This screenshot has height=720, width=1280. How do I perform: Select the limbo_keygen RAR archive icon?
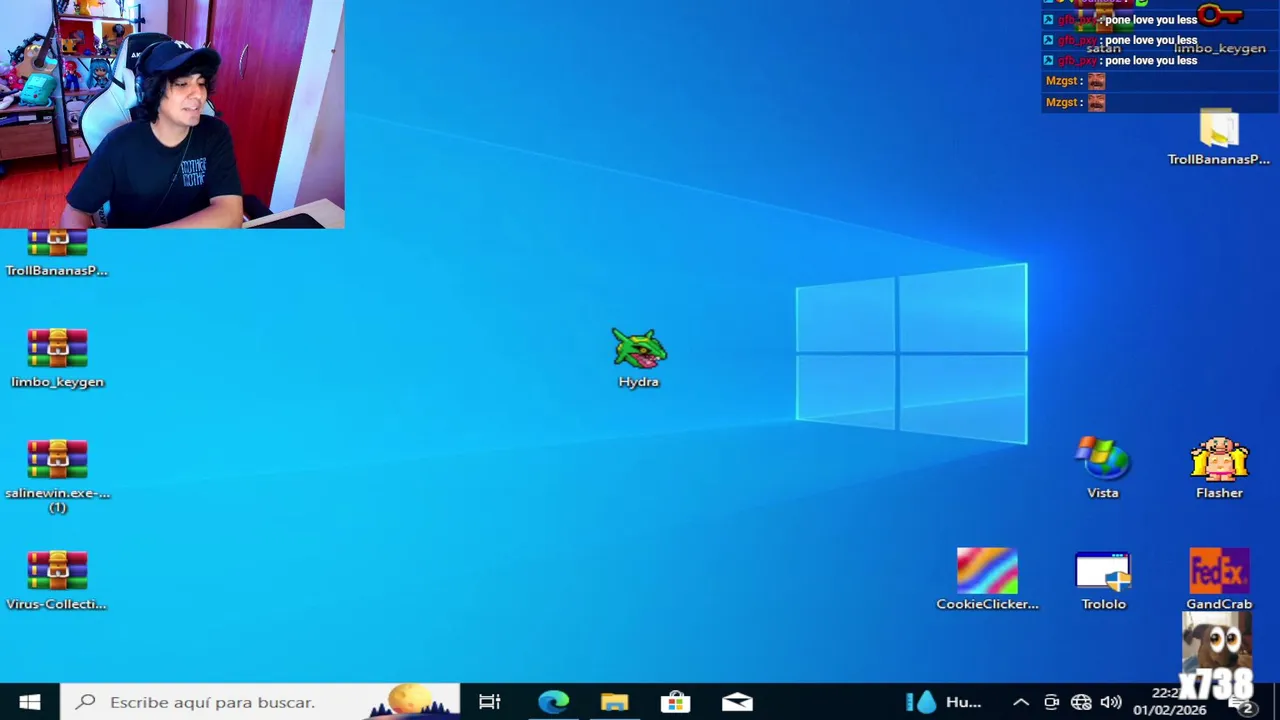pyautogui.click(x=57, y=357)
